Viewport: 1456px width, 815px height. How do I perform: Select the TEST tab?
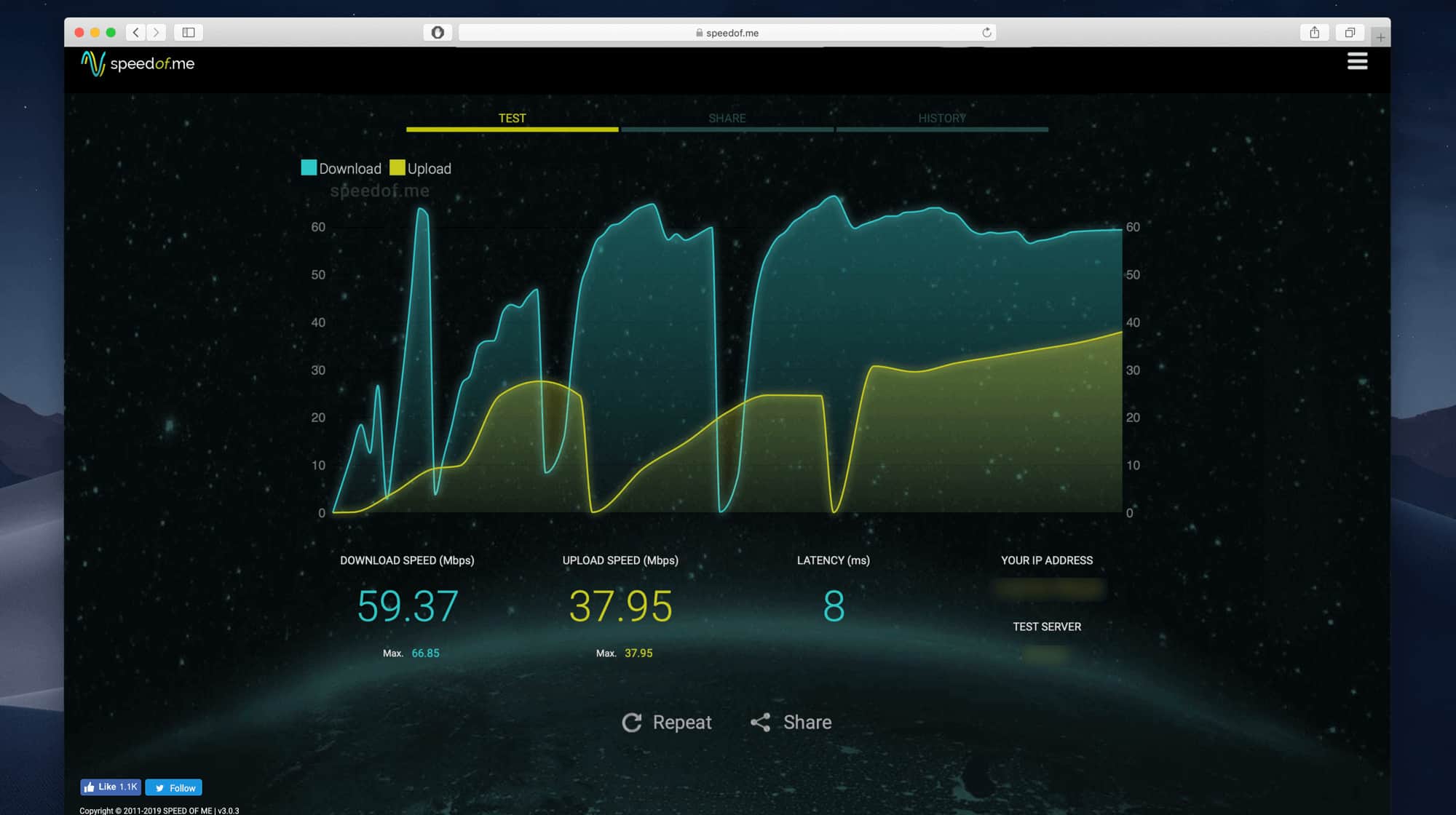[512, 119]
